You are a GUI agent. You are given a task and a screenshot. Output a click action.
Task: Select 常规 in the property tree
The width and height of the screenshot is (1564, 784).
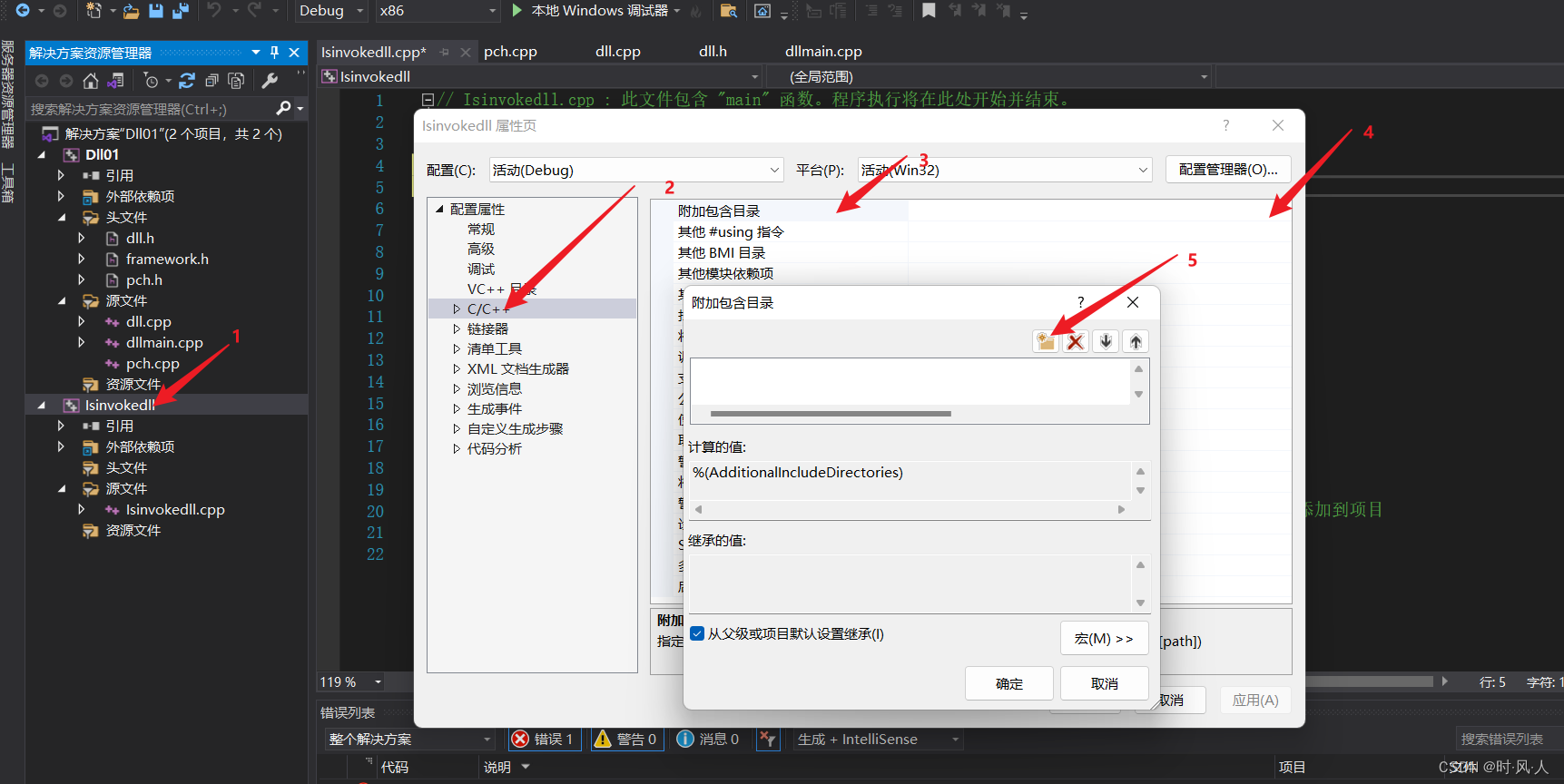pyautogui.click(x=481, y=230)
